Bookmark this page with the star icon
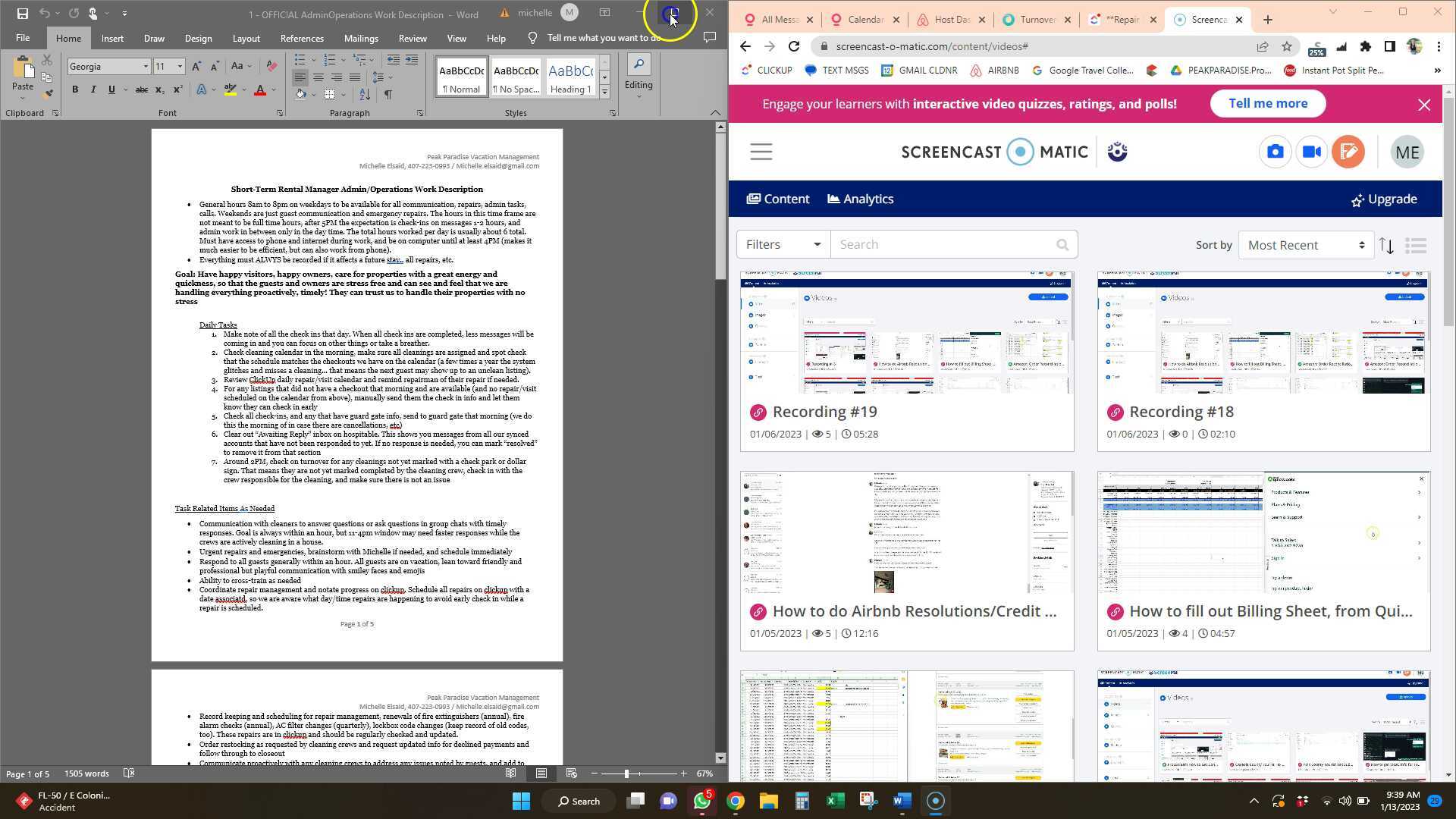 coord(1287,47)
